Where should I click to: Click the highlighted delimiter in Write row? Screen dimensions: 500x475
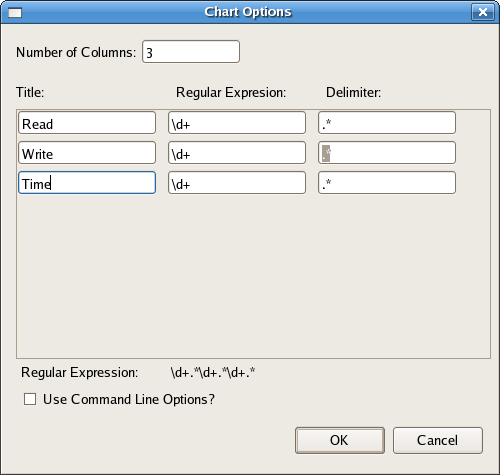(x=326, y=153)
